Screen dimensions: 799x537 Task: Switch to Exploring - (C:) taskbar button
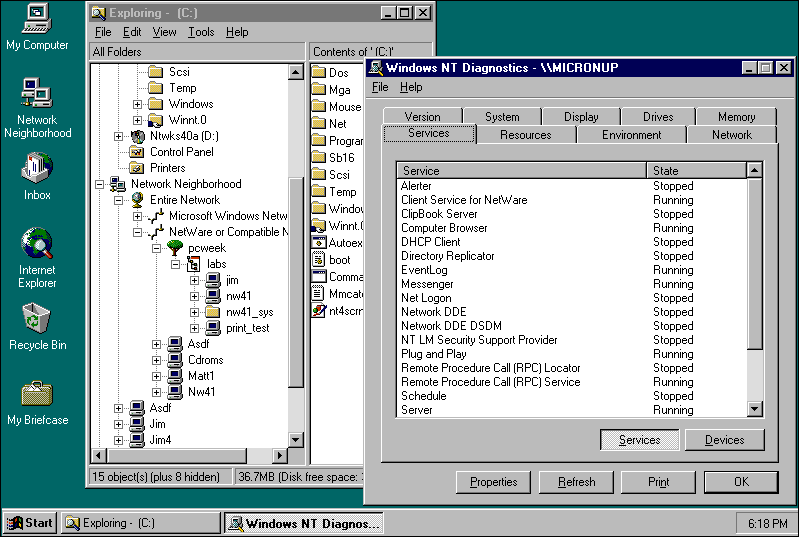(141, 523)
